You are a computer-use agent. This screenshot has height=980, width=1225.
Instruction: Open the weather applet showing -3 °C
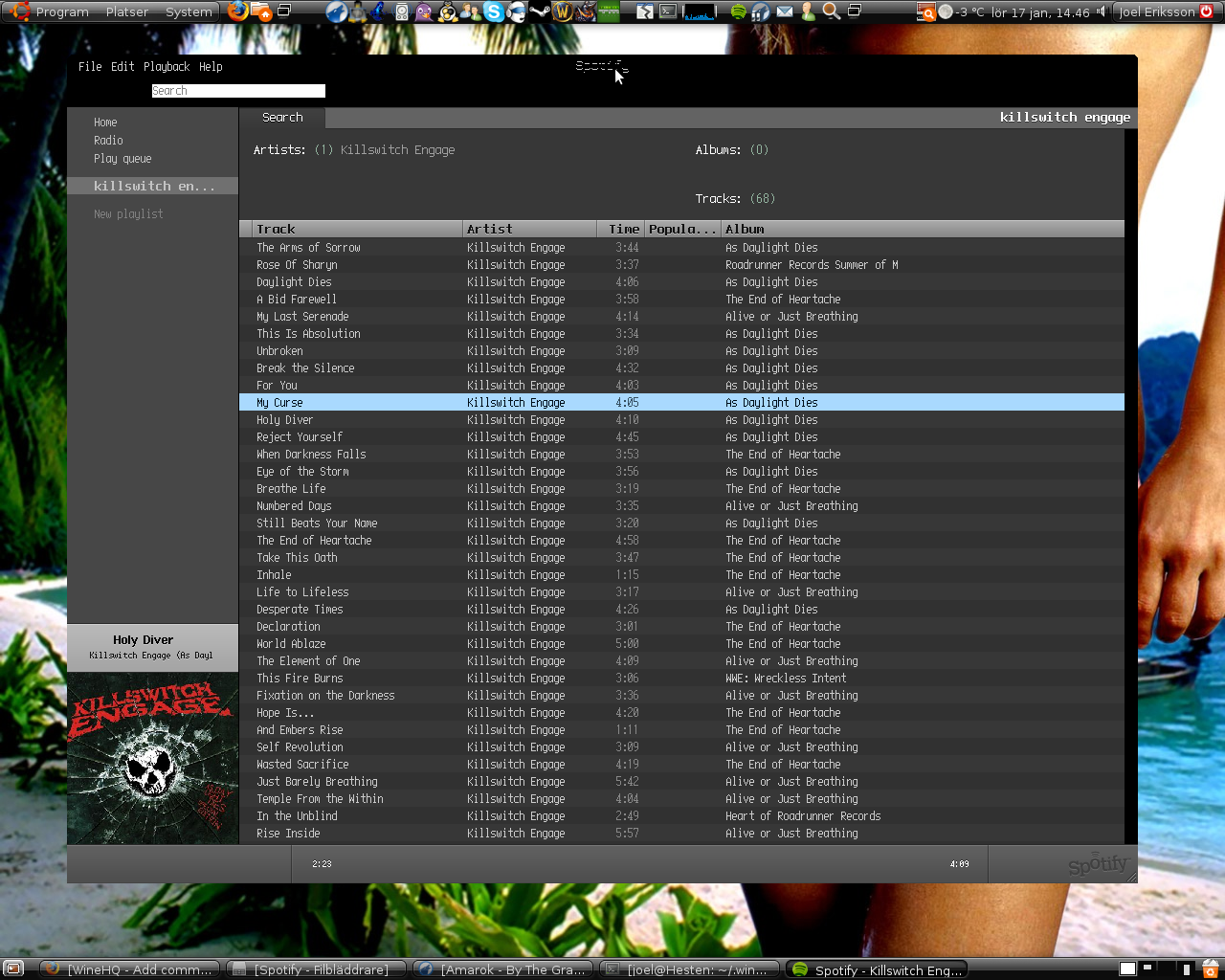(x=961, y=12)
